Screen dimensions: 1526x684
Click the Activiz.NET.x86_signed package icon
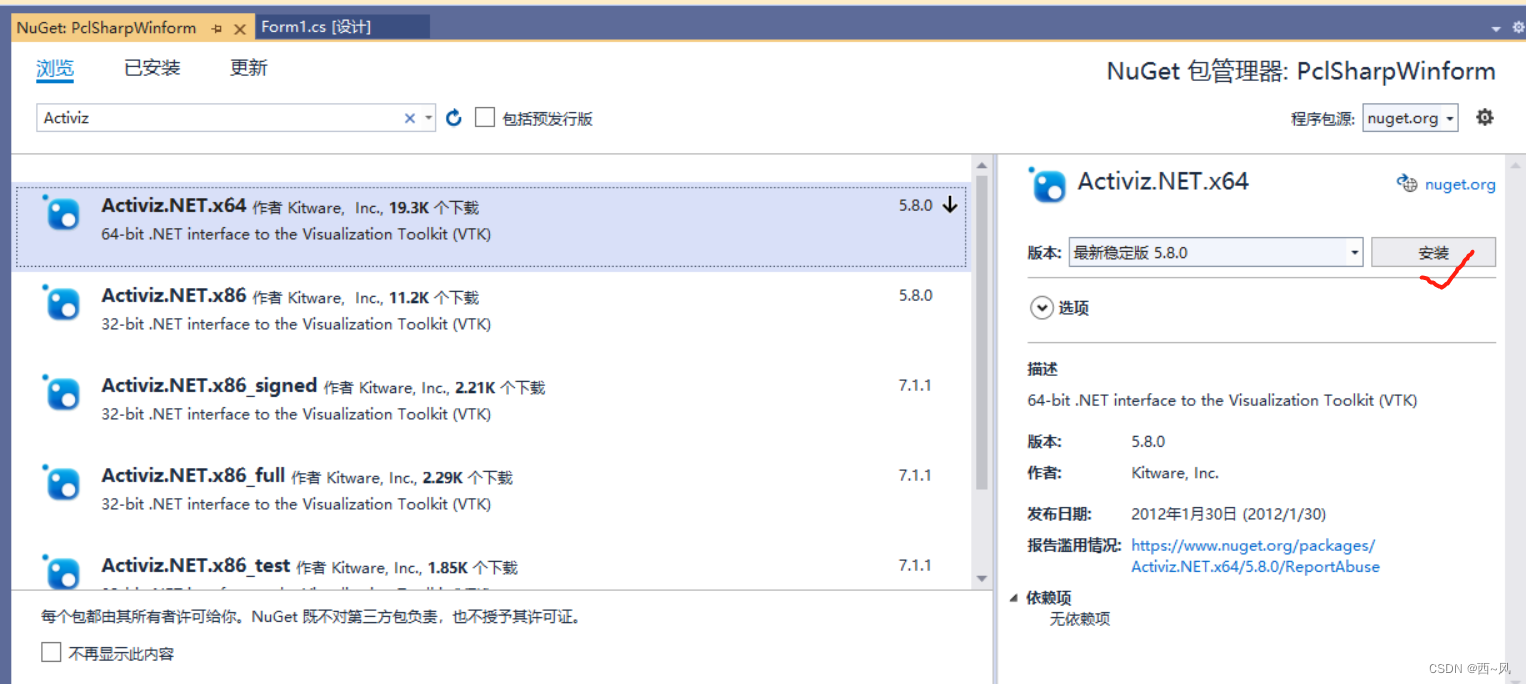tap(62, 394)
